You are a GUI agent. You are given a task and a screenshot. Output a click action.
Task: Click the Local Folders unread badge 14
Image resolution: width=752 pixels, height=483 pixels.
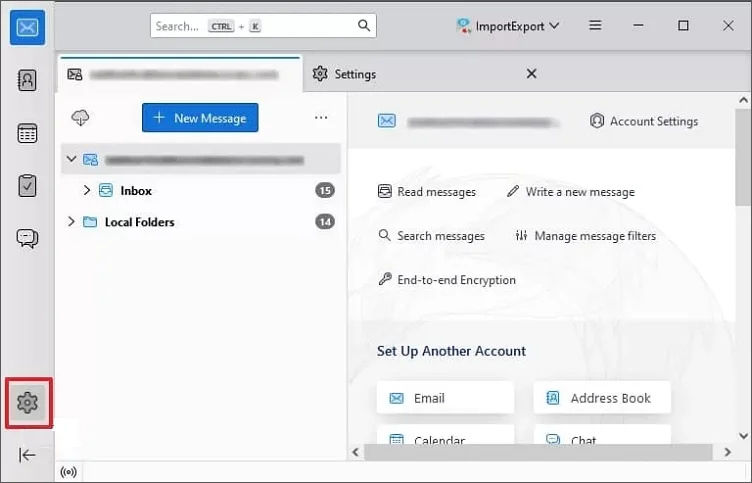(x=325, y=222)
